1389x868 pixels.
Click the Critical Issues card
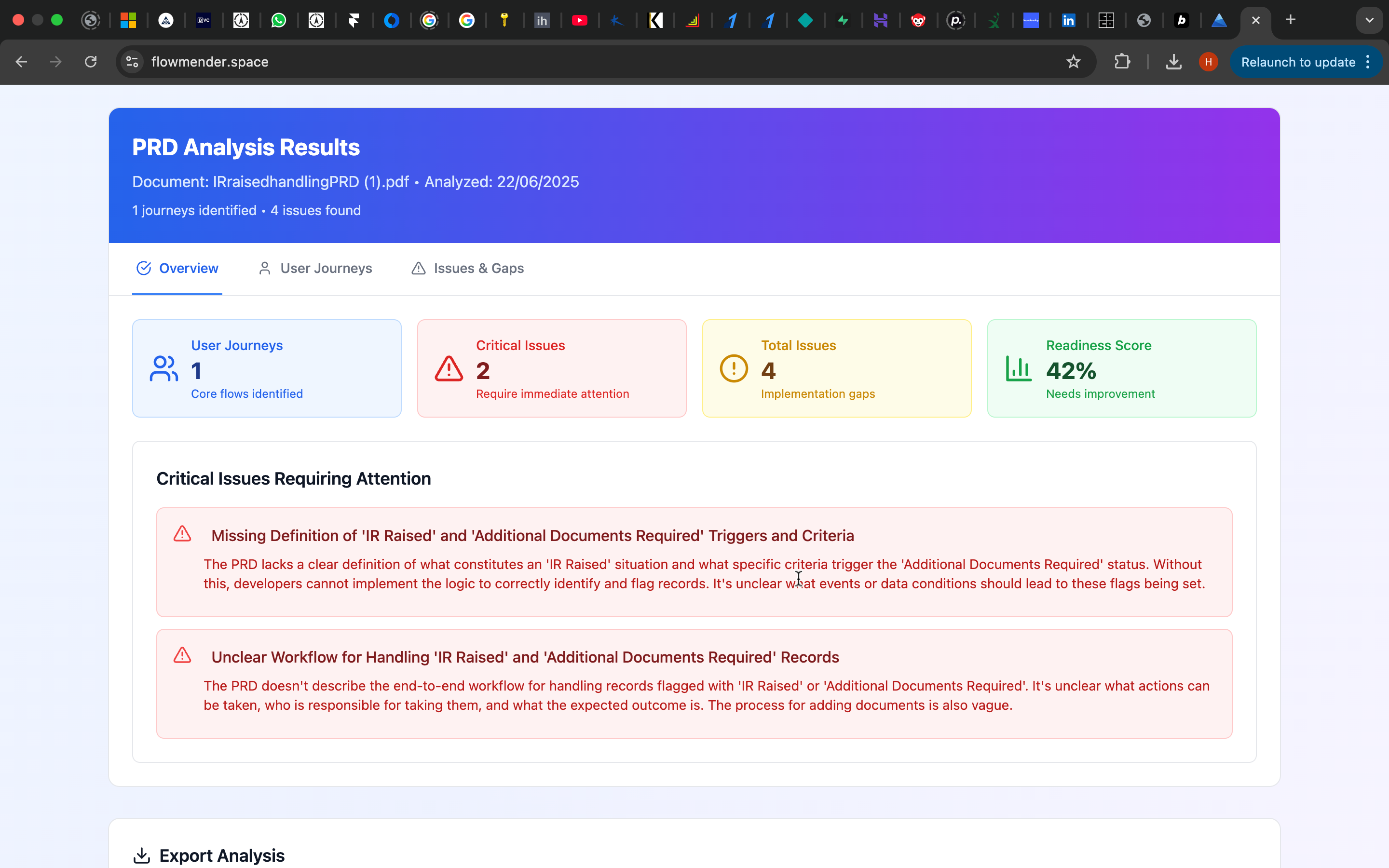click(x=551, y=368)
